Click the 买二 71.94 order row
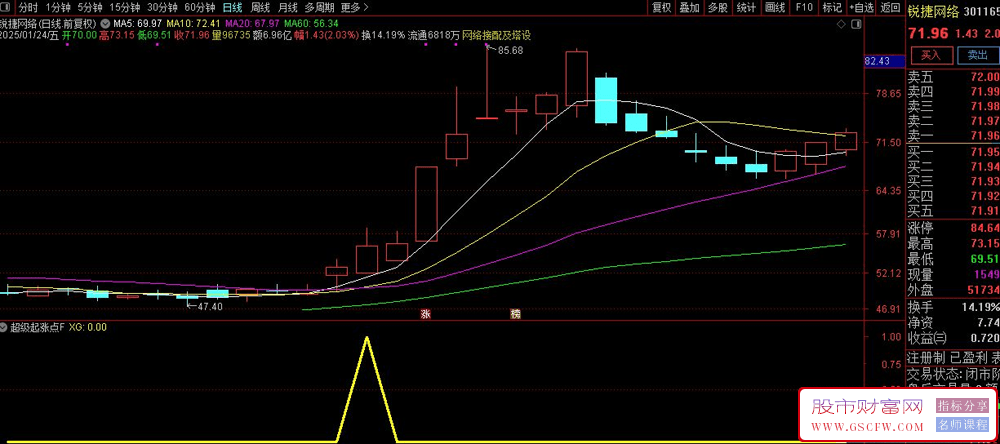This screenshot has height=444, width=1000. click(953, 166)
